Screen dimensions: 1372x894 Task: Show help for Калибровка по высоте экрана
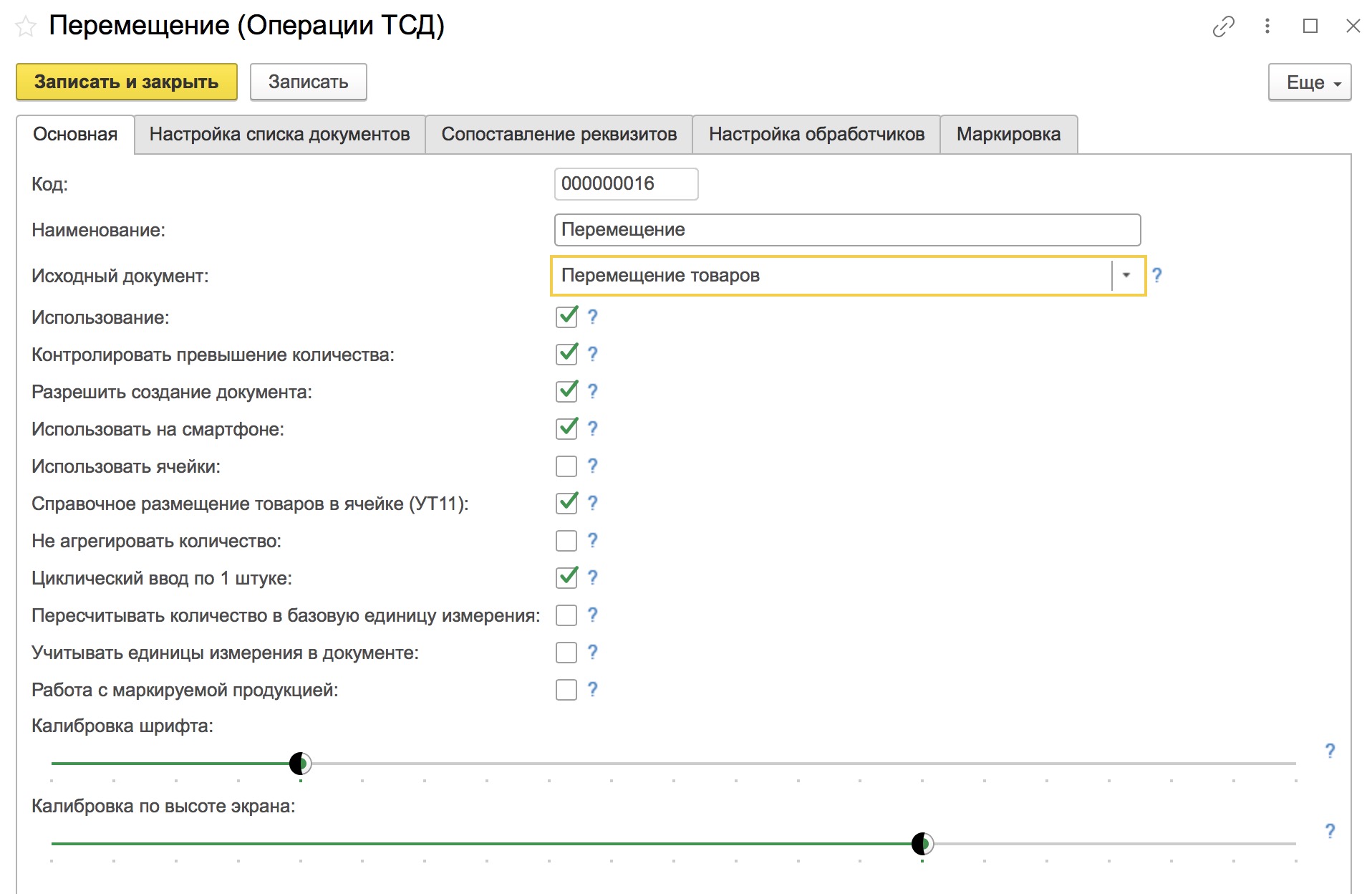(x=1330, y=830)
